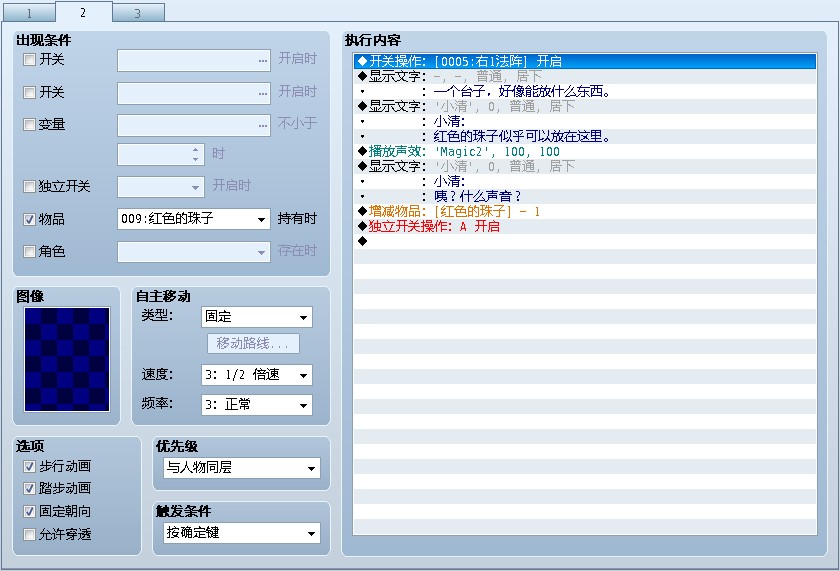Click the variable selection field's ellipsis button

coord(262,126)
